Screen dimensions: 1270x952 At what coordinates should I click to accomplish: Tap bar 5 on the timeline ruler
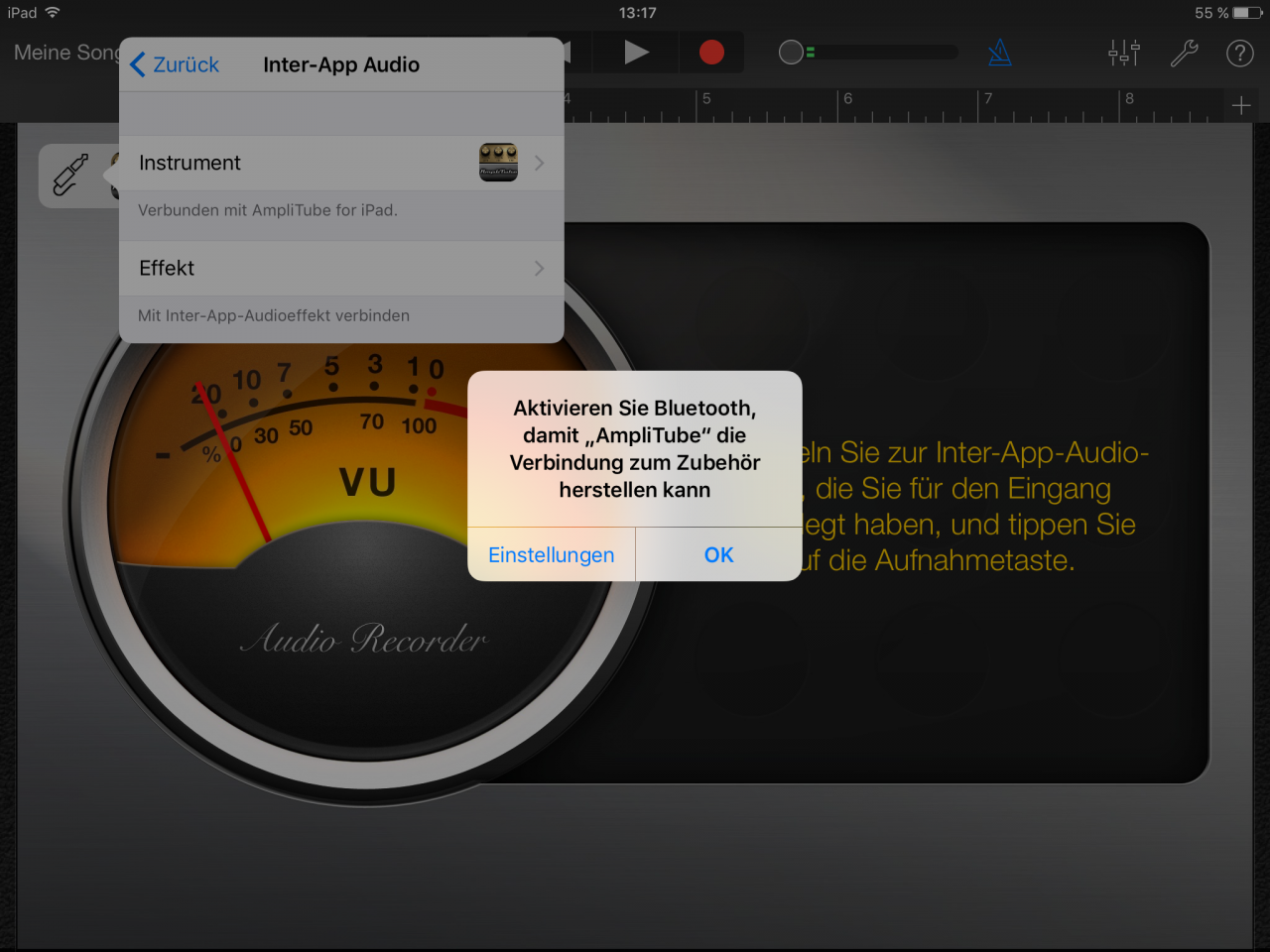[x=706, y=99]
